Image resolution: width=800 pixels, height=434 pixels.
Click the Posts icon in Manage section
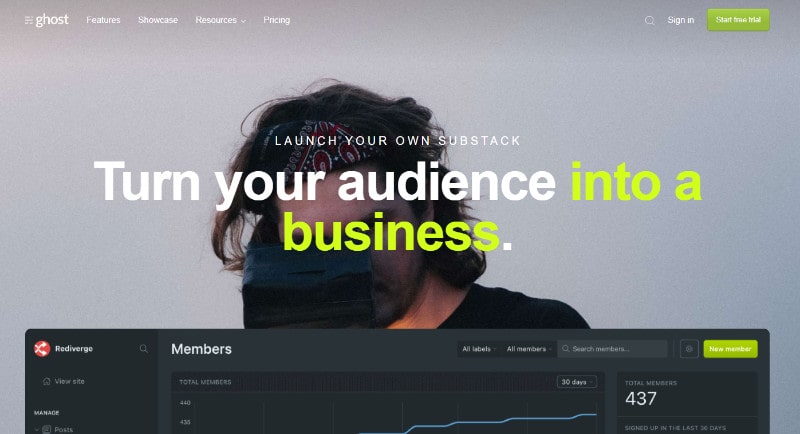pos(47,429)
